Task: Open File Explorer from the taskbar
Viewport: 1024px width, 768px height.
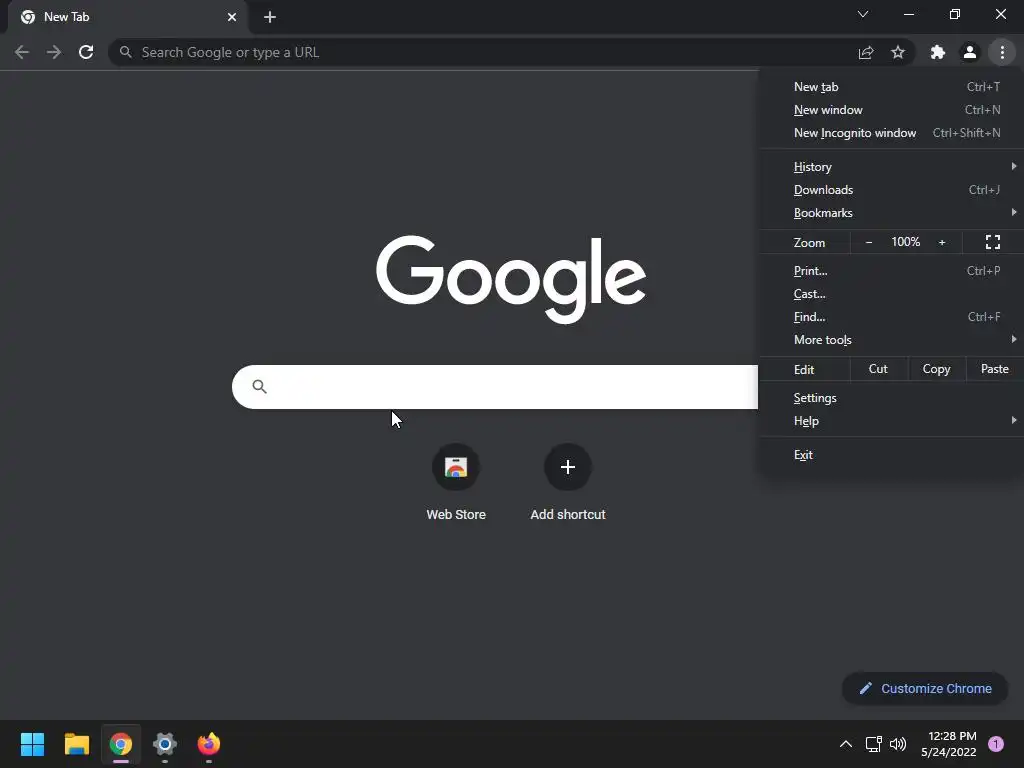Action: pos(76,744)
